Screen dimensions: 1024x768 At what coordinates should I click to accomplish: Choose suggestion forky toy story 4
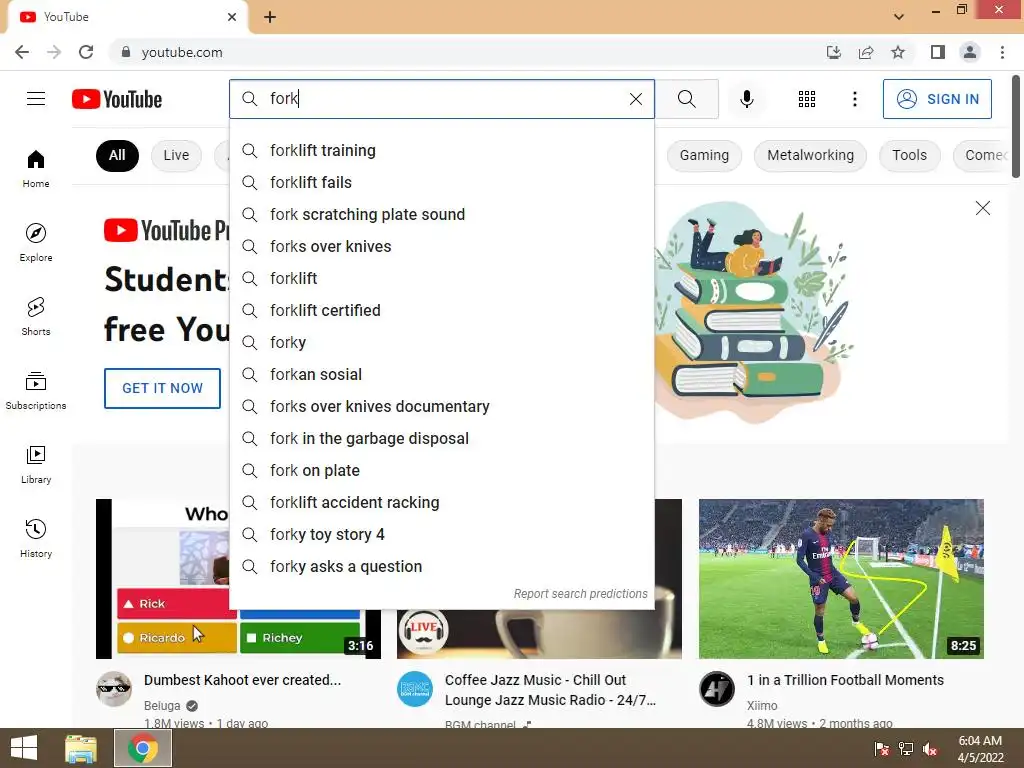click(442, 534)
